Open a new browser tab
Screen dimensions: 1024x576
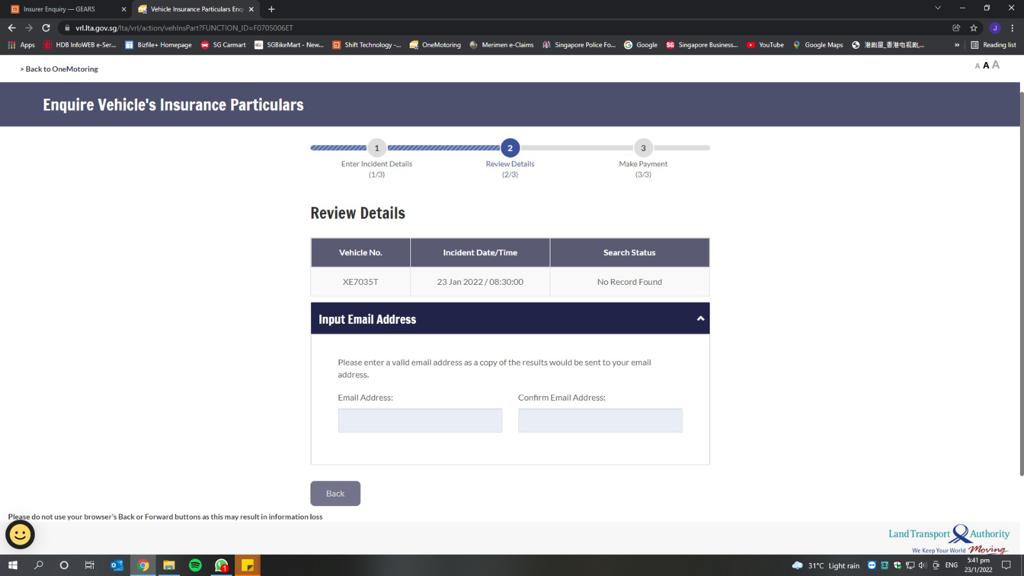[x=271, y=9]
